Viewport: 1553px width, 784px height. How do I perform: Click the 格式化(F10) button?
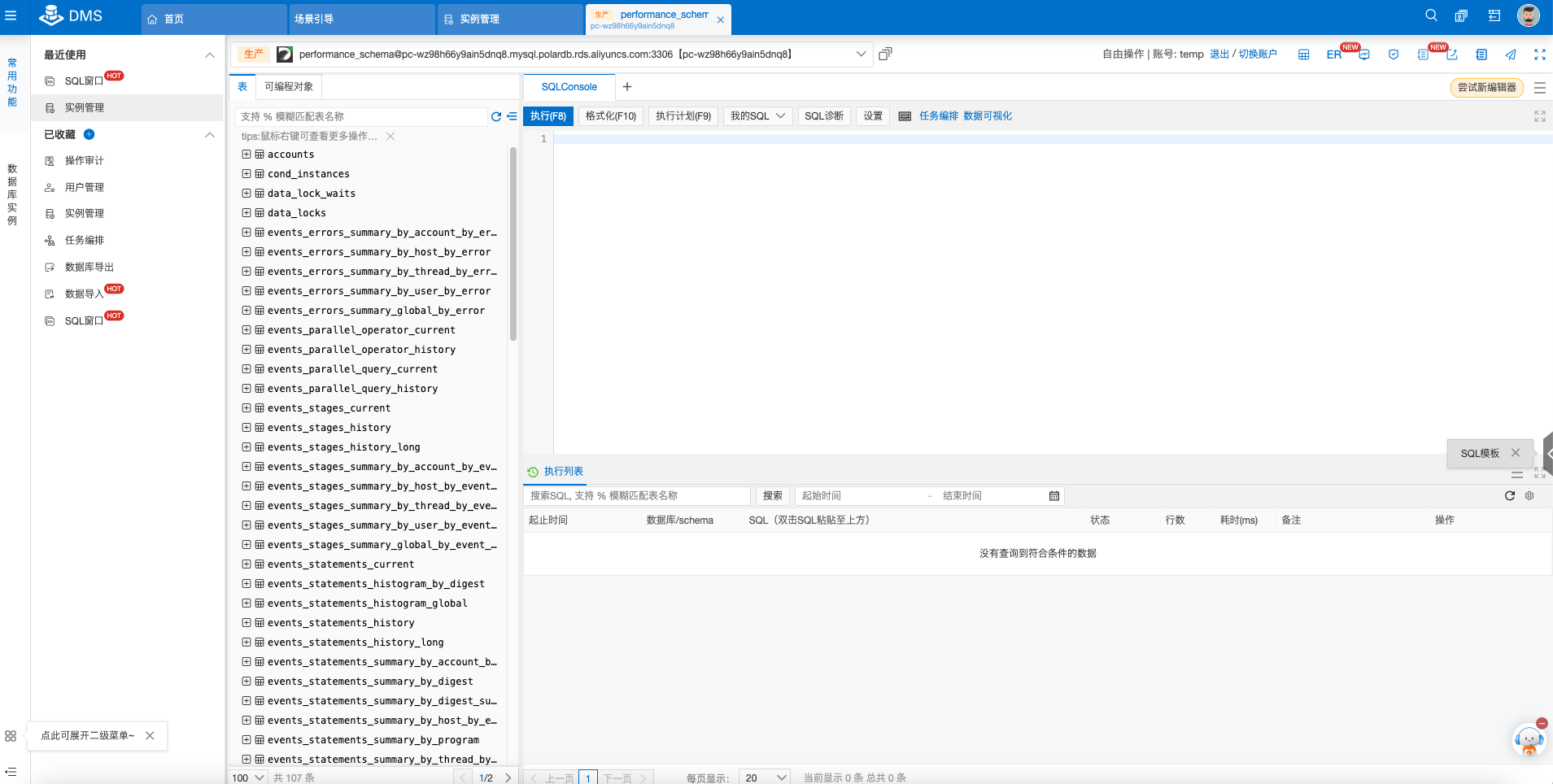[611, 116]
